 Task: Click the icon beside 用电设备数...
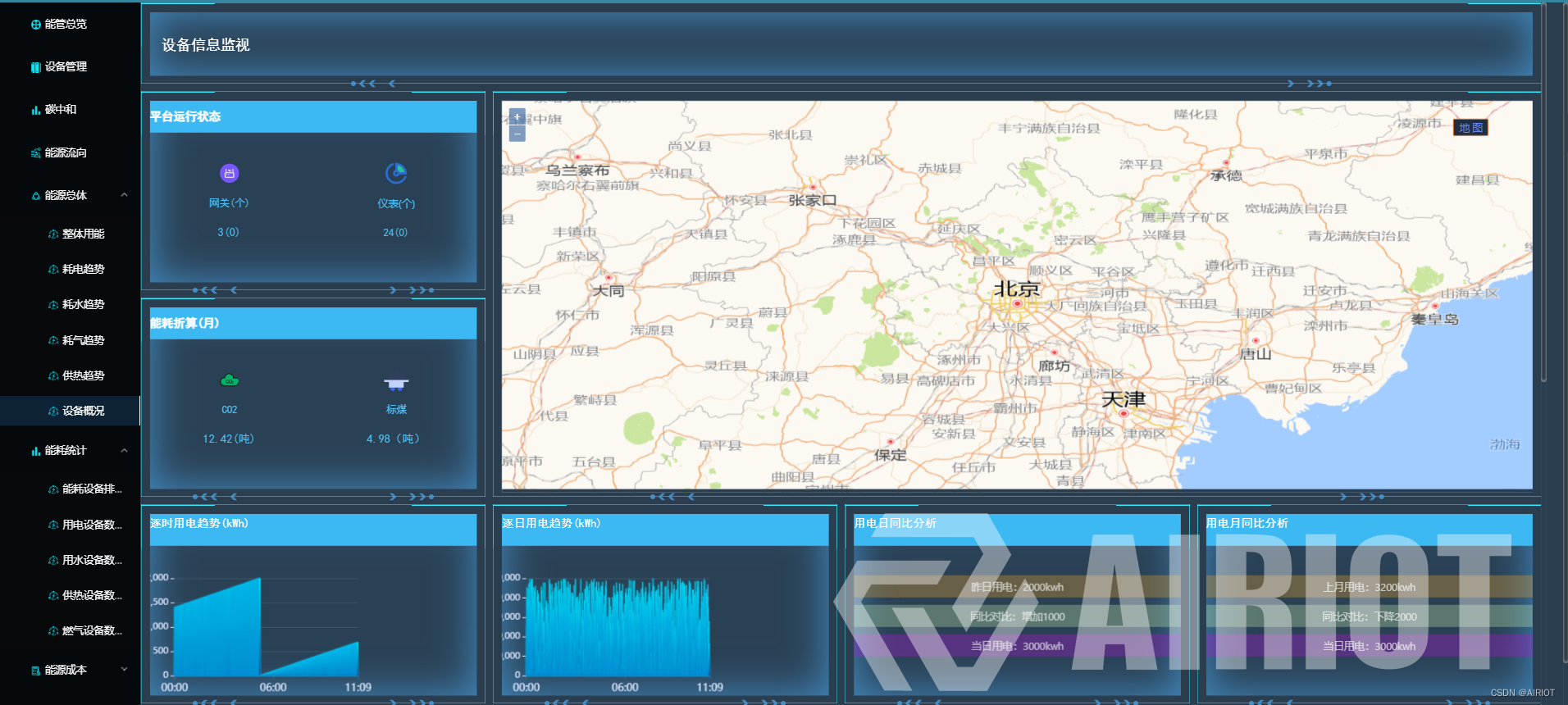point(53,525)
